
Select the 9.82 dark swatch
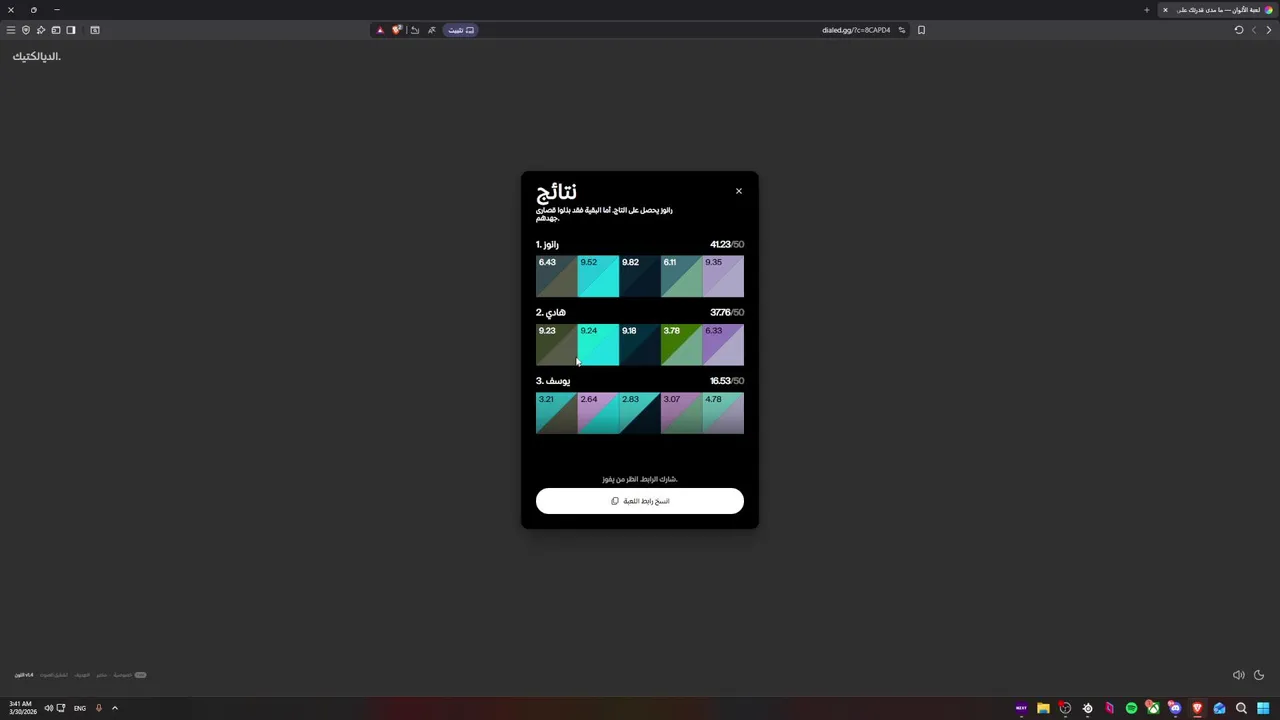click(x=640, y=276)
